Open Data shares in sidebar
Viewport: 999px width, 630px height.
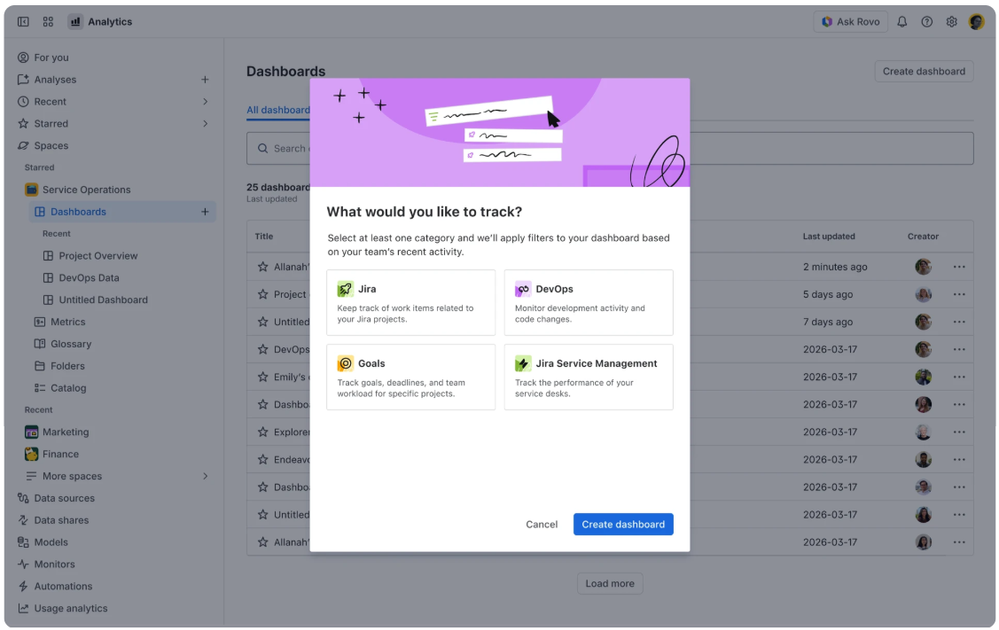click(61, 520)
